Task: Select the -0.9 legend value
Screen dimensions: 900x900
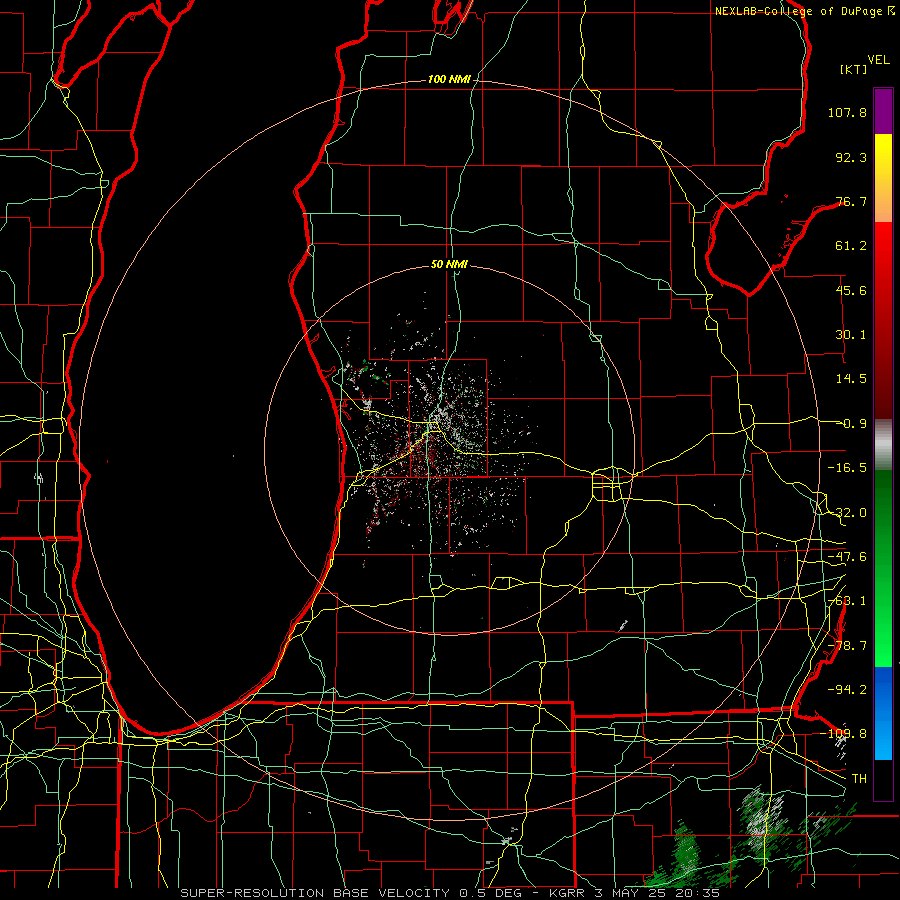Action: pyautogui.click(x=851, y=424)
